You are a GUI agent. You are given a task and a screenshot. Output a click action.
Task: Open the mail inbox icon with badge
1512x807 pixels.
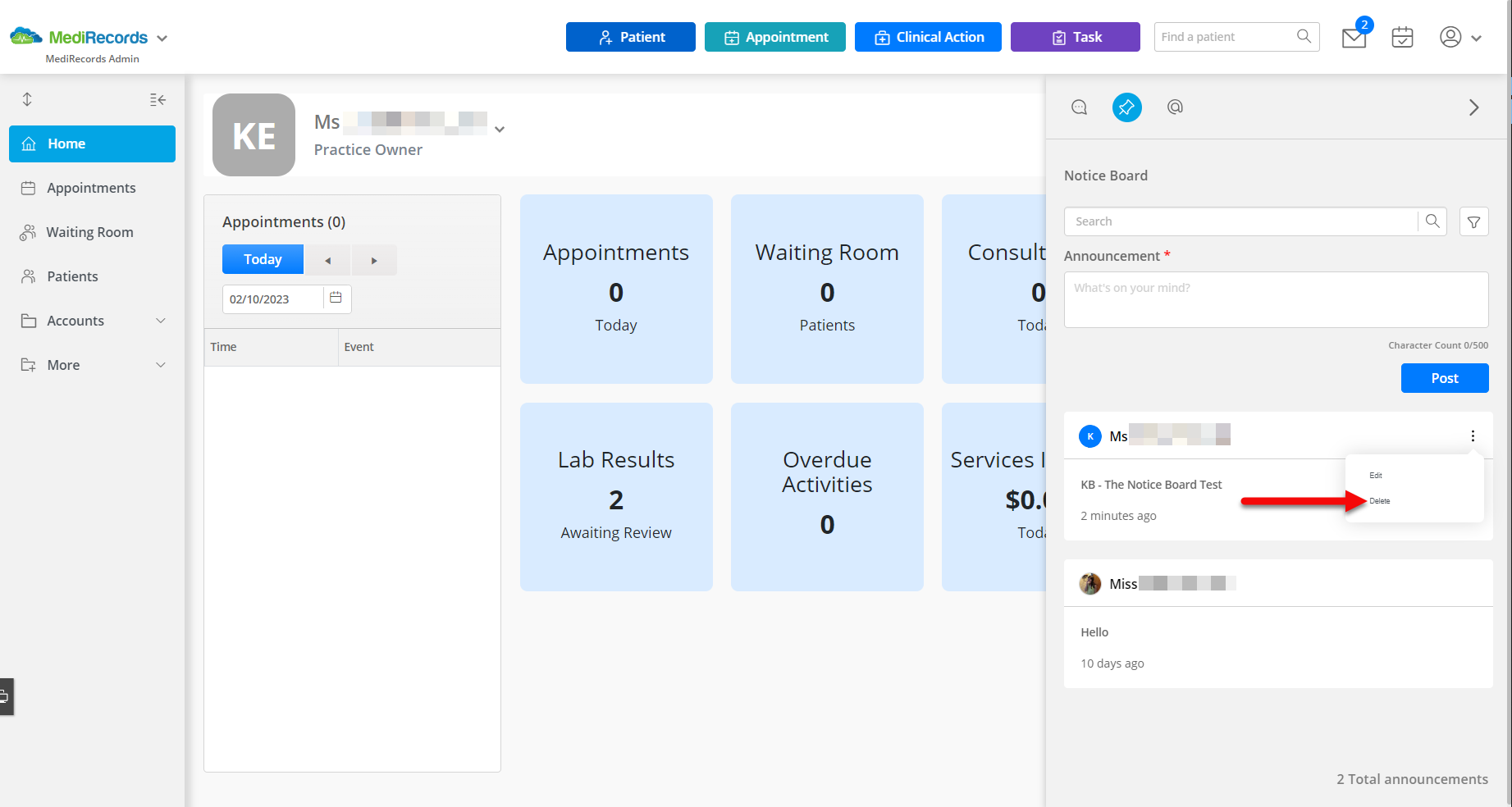coord(1354,37)
